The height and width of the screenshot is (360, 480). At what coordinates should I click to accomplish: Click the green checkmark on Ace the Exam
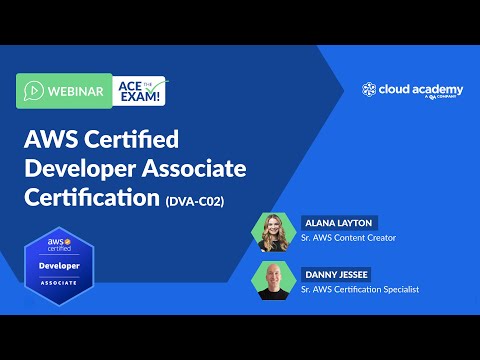157,87
